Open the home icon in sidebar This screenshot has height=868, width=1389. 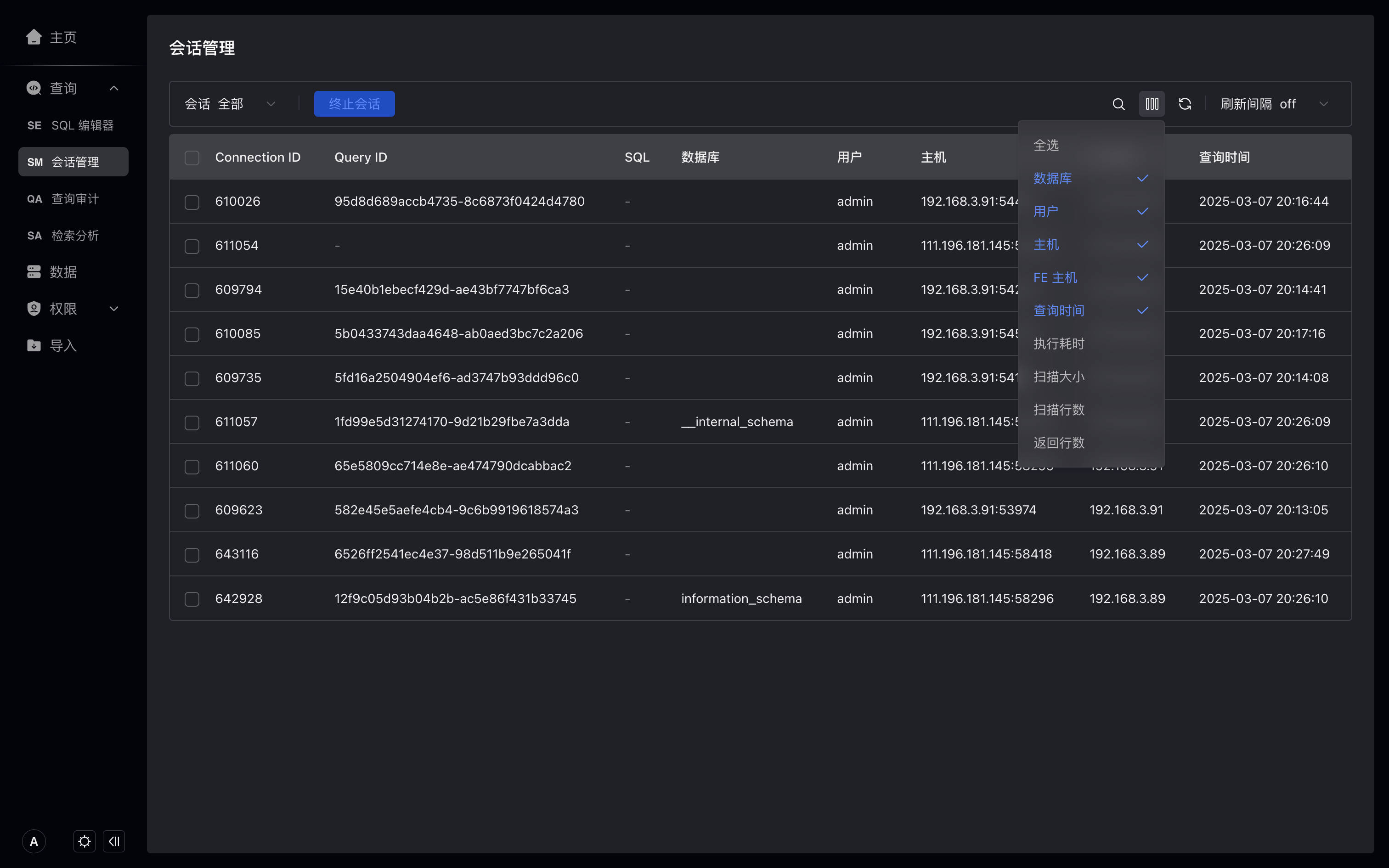[34, 37]
